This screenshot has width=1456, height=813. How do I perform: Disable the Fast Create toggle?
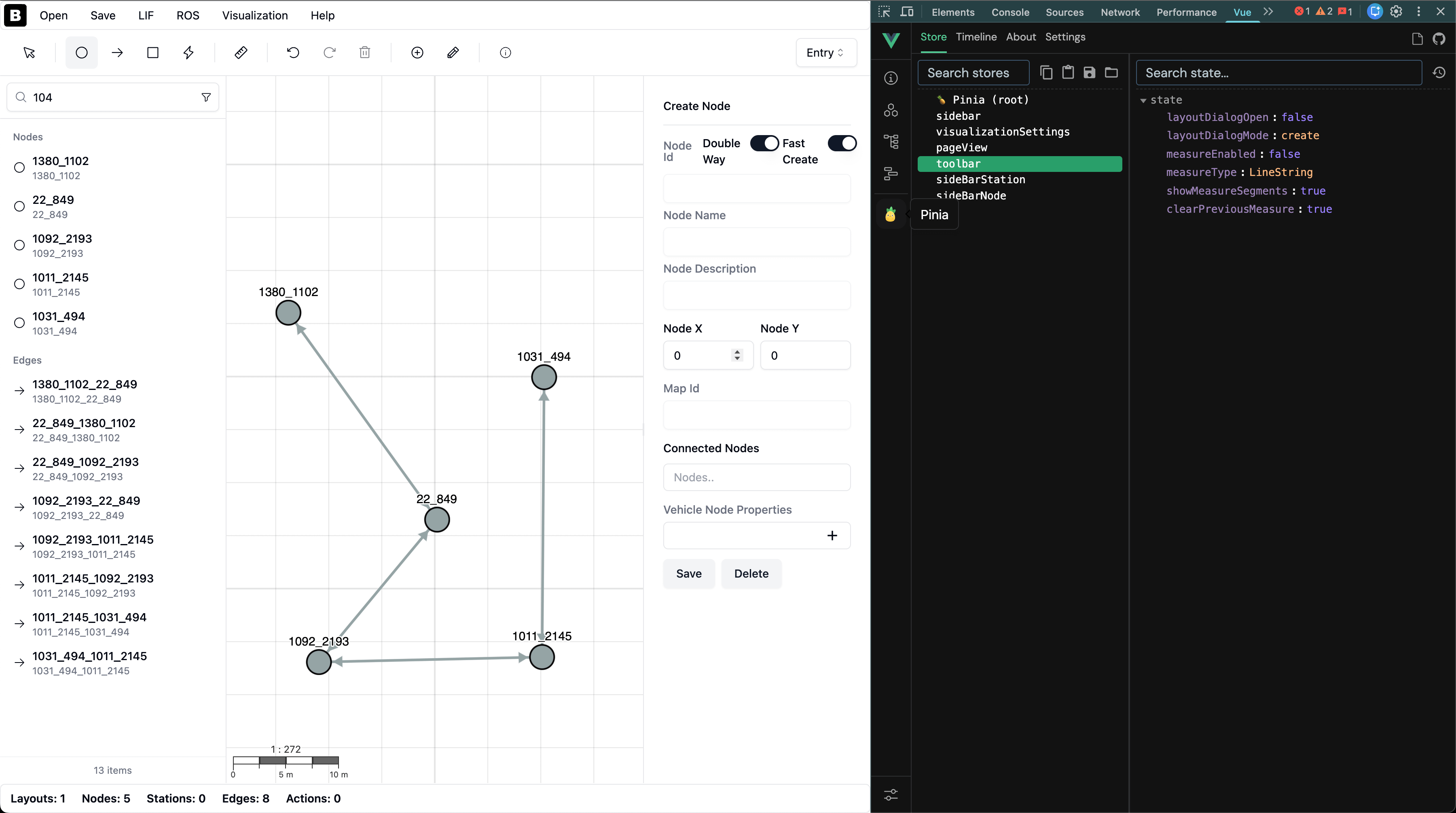pos(842,143)
